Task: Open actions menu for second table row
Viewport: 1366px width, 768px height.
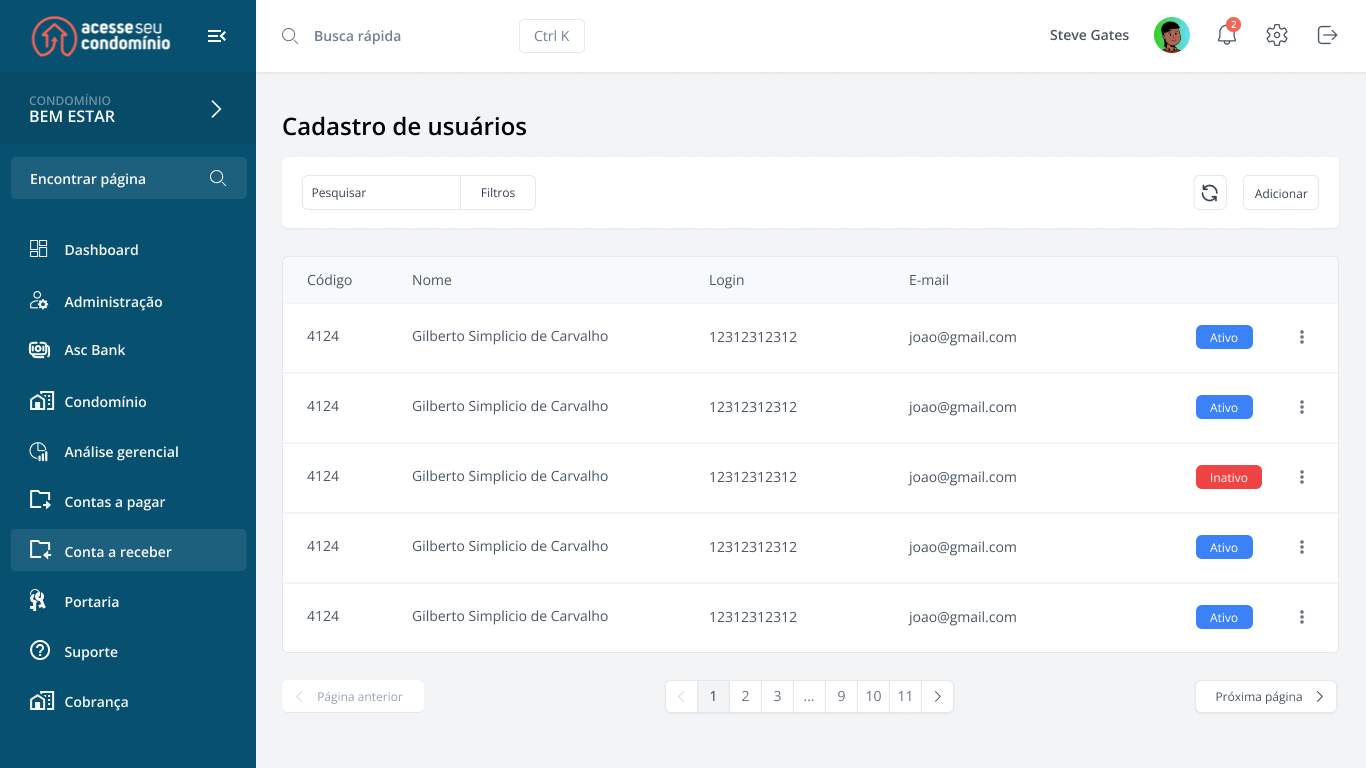Action: [x=1302, y=407]
